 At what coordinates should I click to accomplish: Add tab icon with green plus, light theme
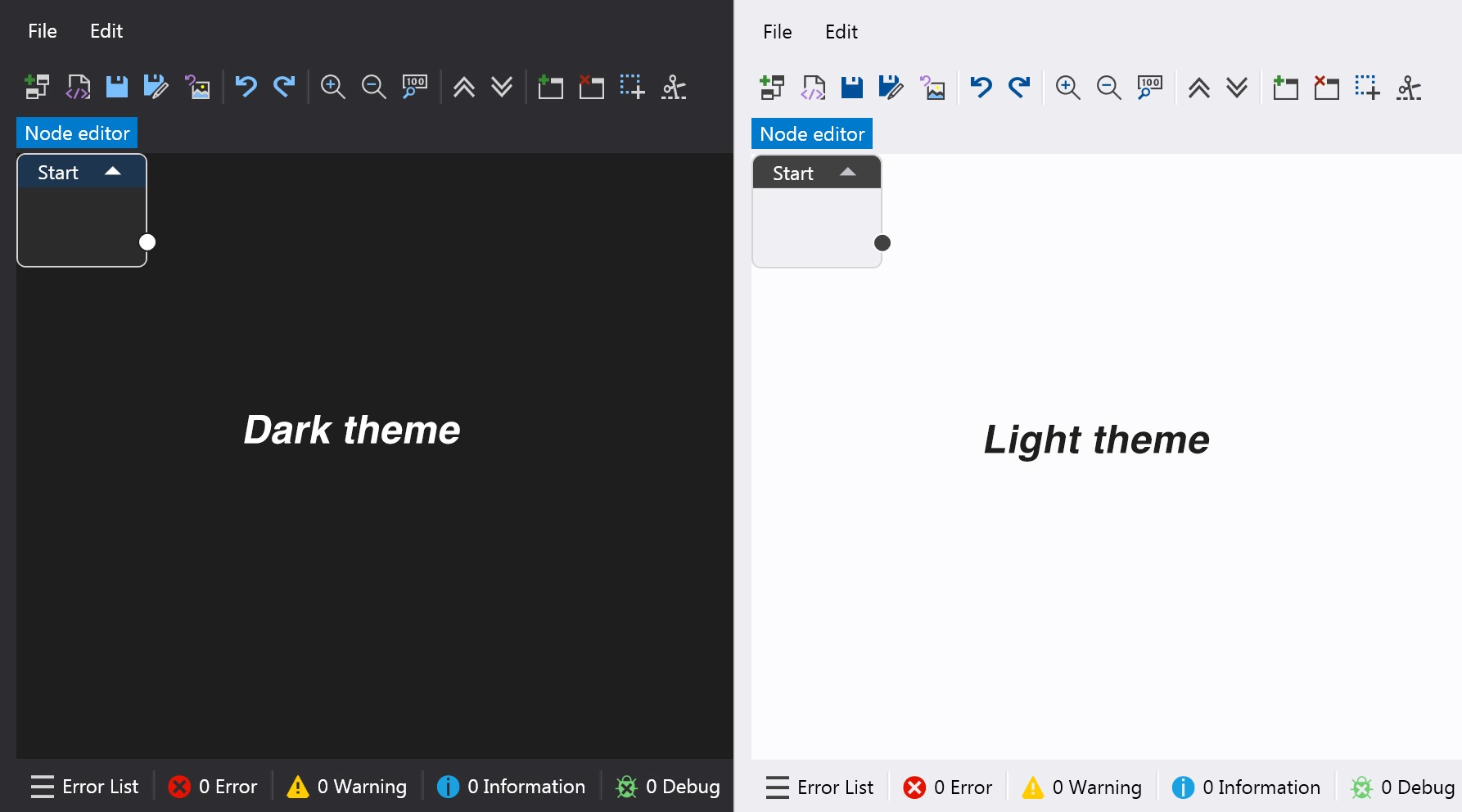(1285, 88)
